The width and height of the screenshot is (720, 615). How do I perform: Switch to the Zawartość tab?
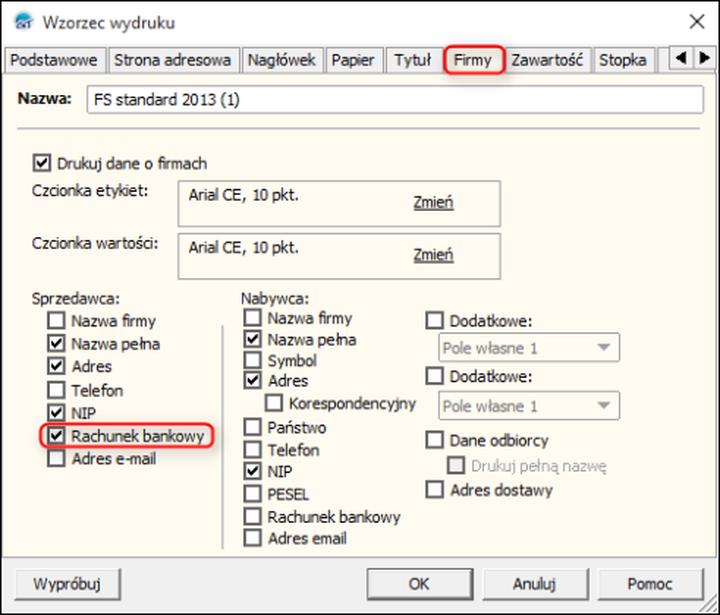[548, 60]
